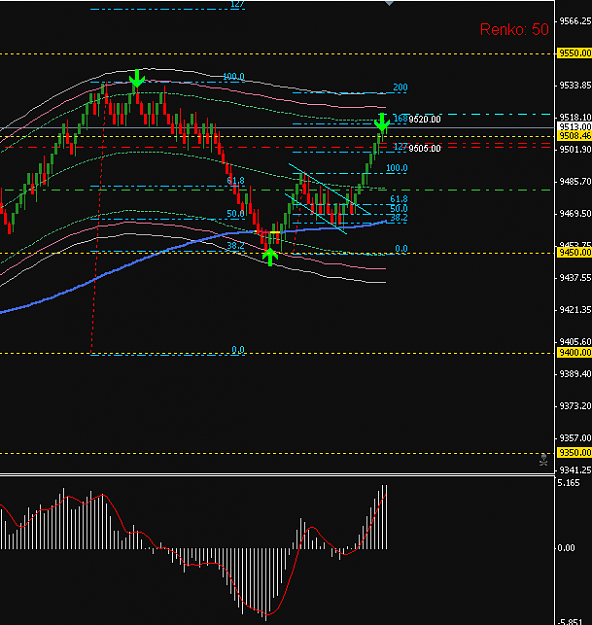Click the green down arrow beside the 168 label

pos(382,122)
